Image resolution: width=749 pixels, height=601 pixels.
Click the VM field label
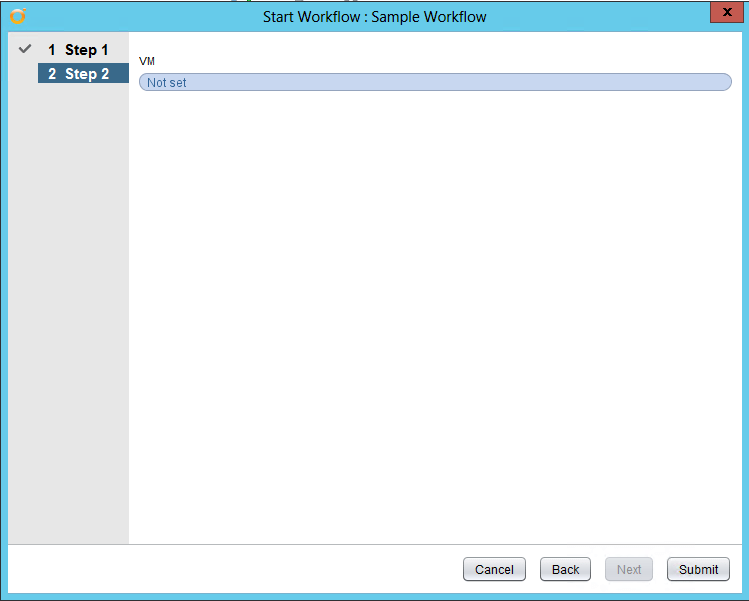(x=147, y=62)
